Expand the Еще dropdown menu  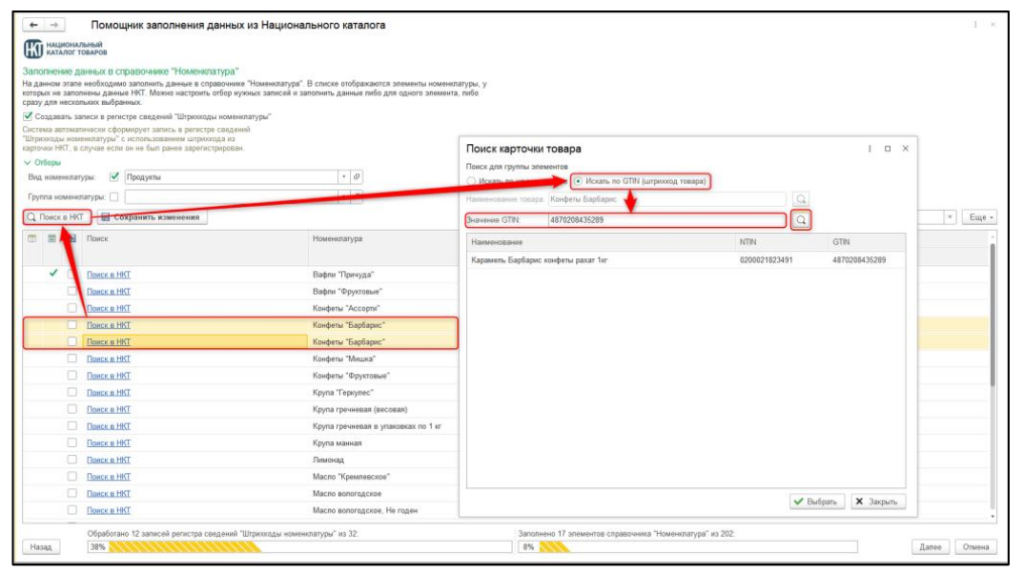click(980, 217)
